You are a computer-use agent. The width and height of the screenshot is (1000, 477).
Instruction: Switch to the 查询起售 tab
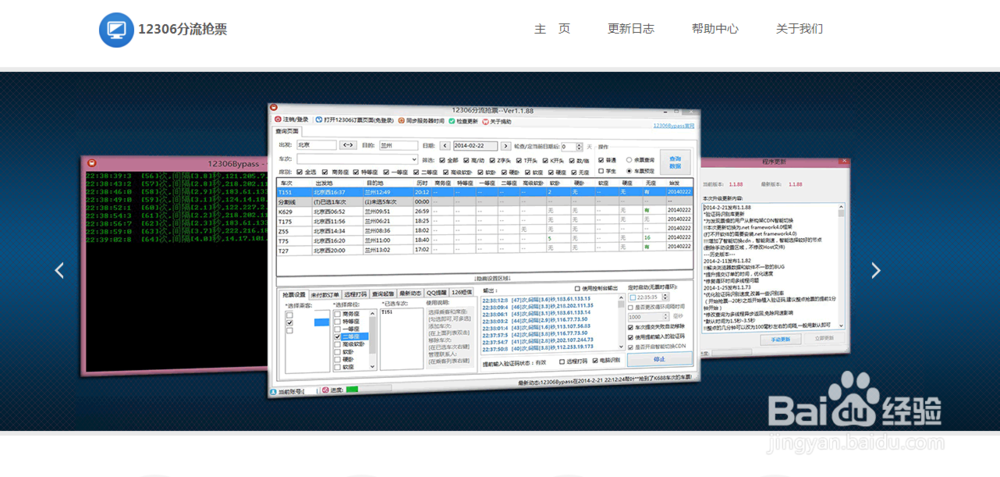[384, 293]
